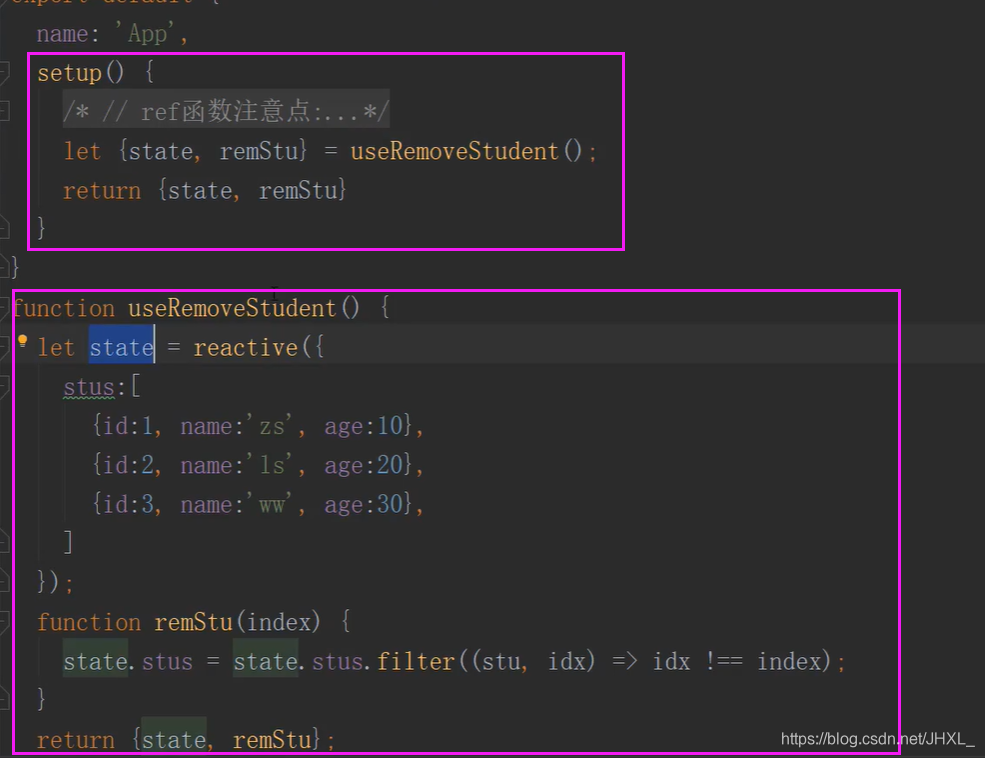Click the 'ww' name string

(274, 504)
